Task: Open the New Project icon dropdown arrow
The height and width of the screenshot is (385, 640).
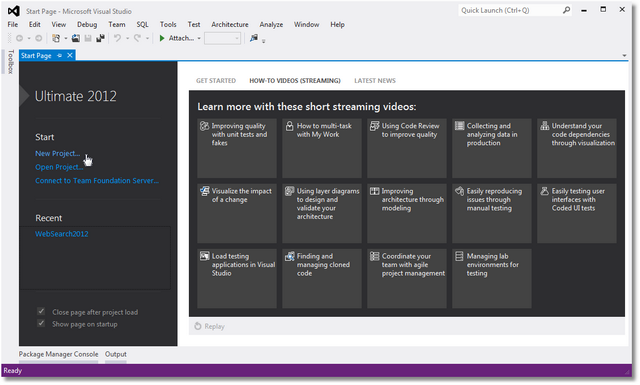Action: coord(65,38)
